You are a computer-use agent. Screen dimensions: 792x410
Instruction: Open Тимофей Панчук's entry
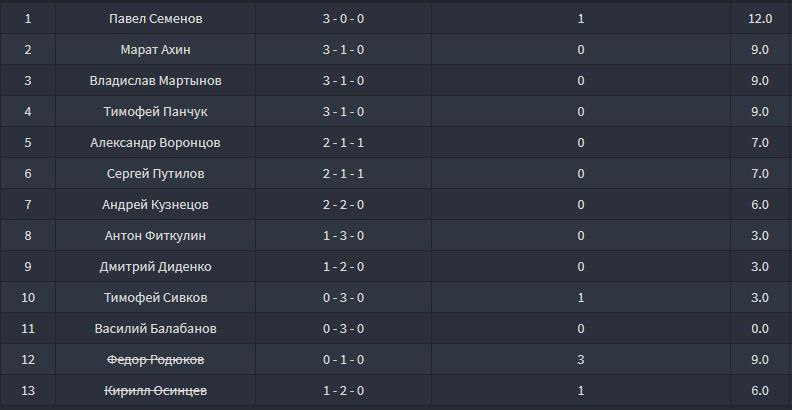coord(155,112)
